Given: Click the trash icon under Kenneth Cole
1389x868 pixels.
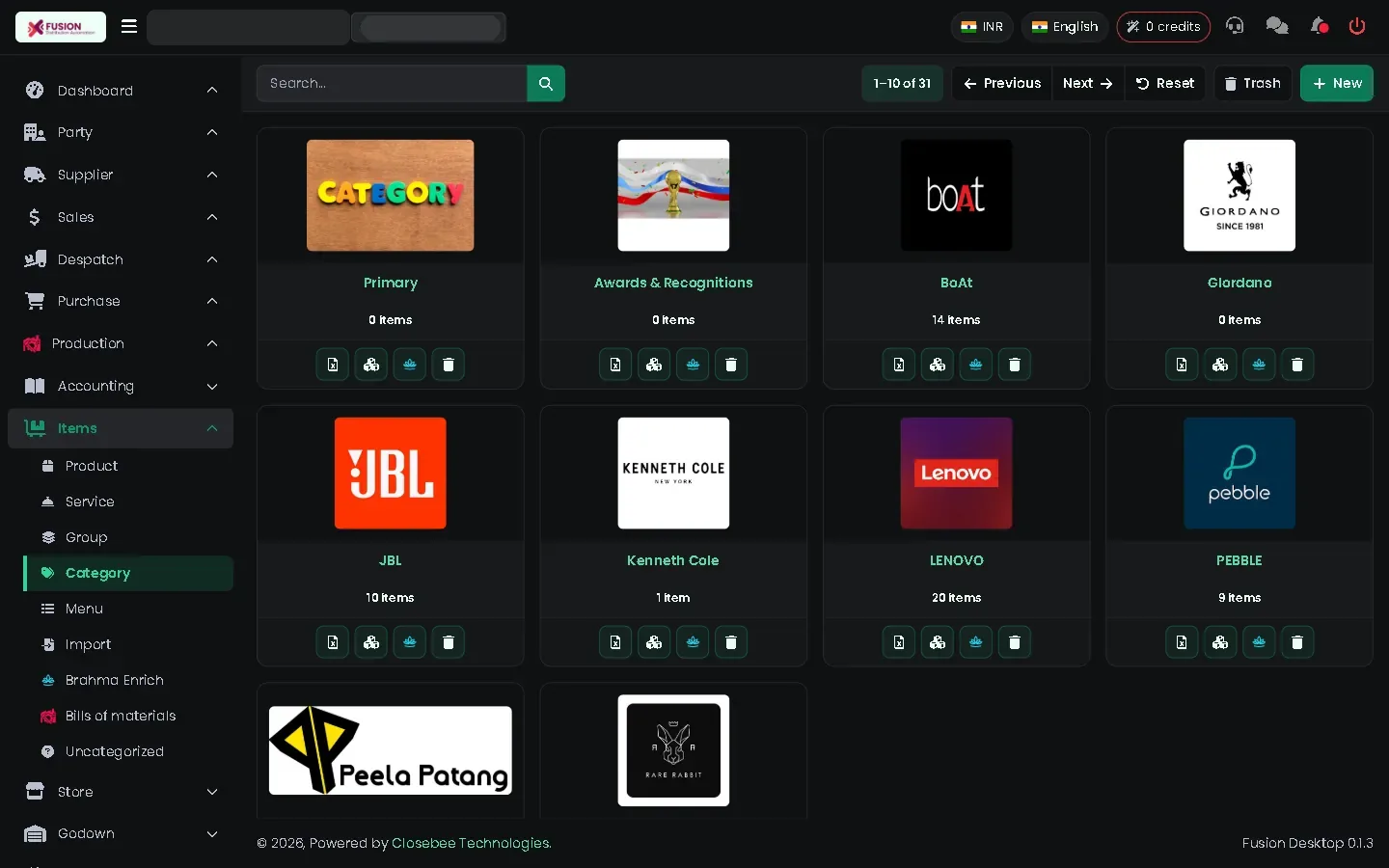Looking at the screenshot, I should [x=731, y=642].
